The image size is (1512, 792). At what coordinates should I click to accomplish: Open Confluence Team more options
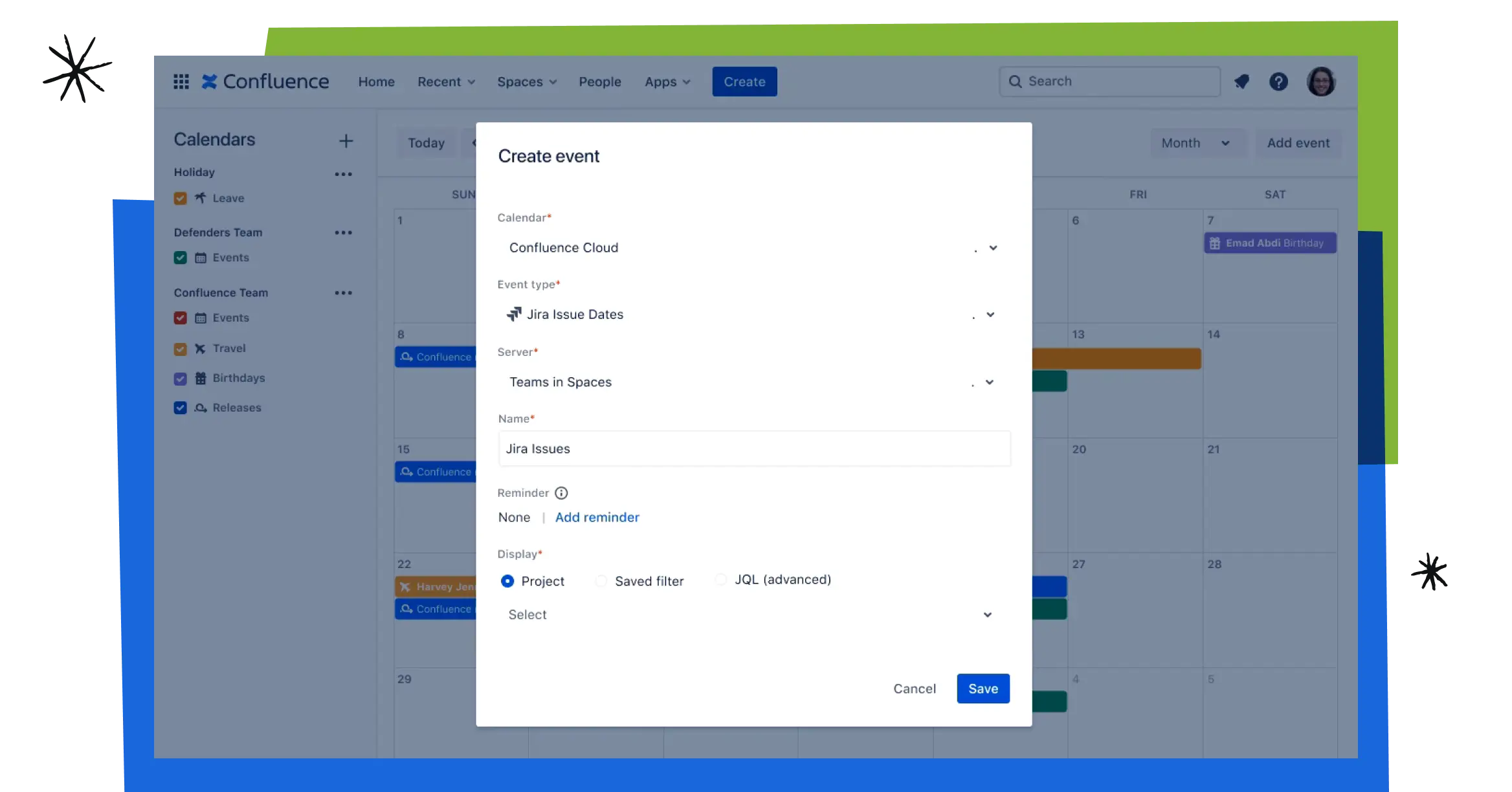click(x=344, y=292)
